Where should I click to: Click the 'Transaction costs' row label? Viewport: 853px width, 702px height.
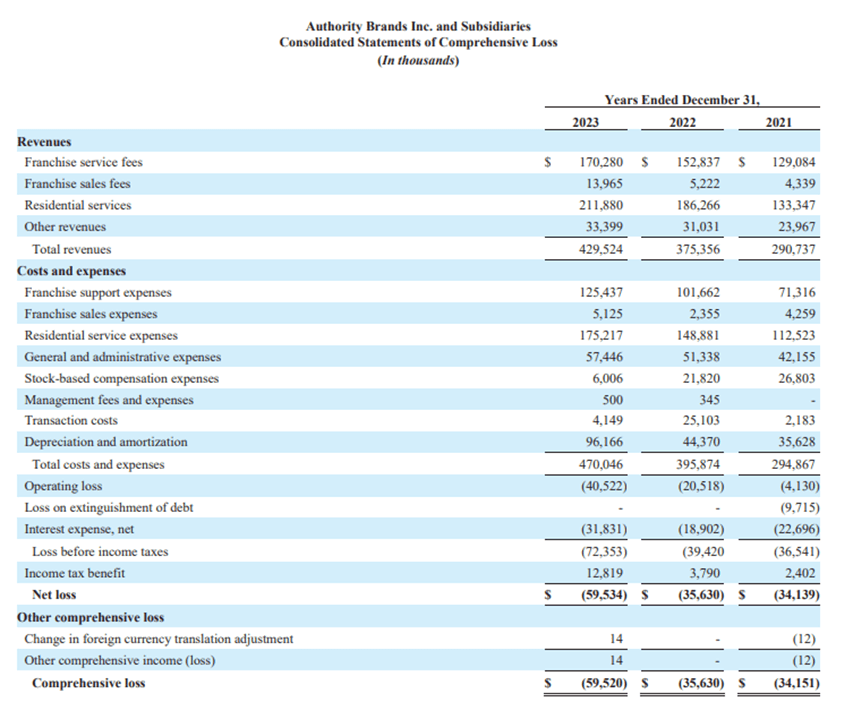[x=71, y=421]
